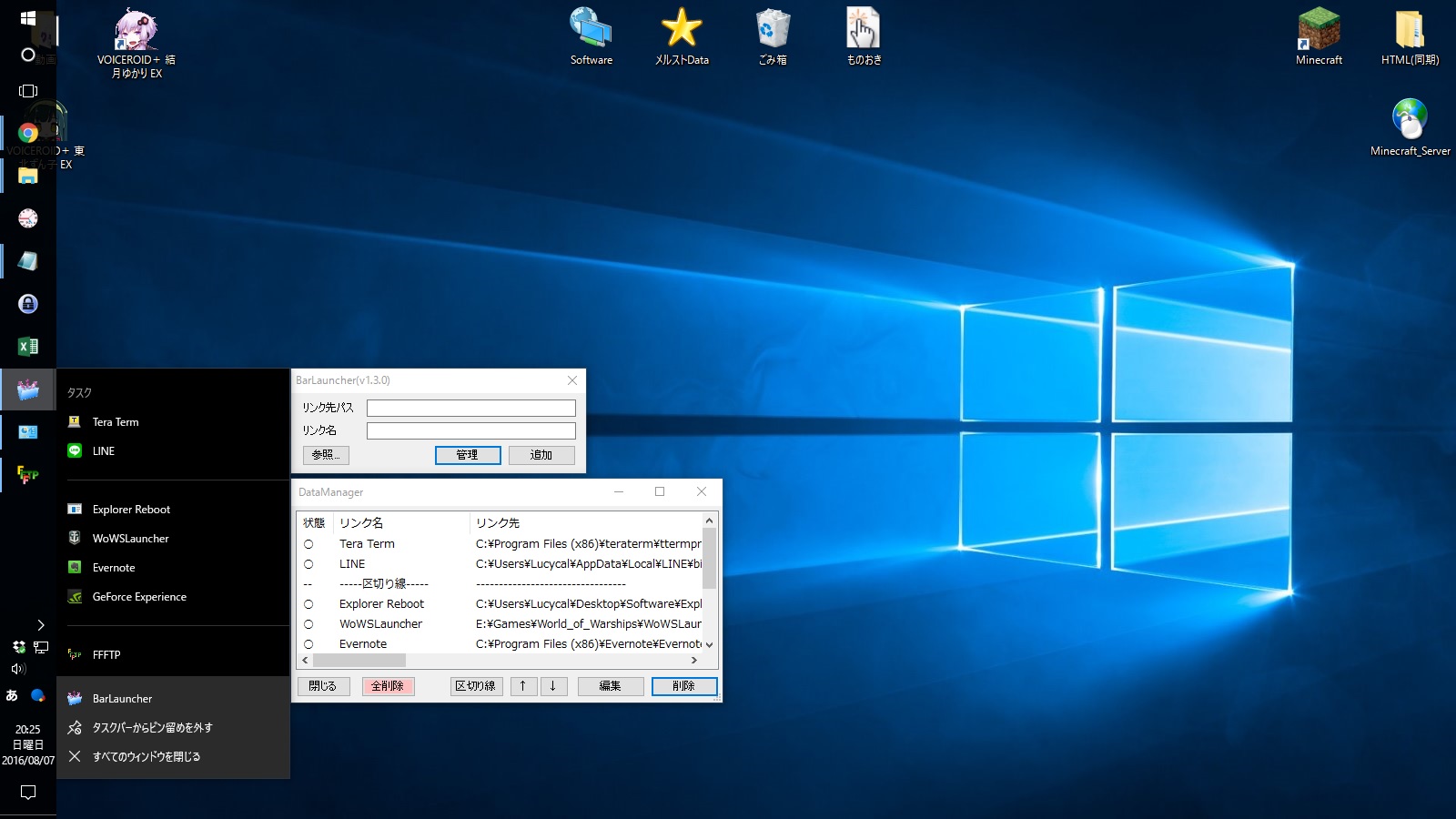Expand the hidden tray icons chevron
This screenshot has width=1456, height=819.
40,625
